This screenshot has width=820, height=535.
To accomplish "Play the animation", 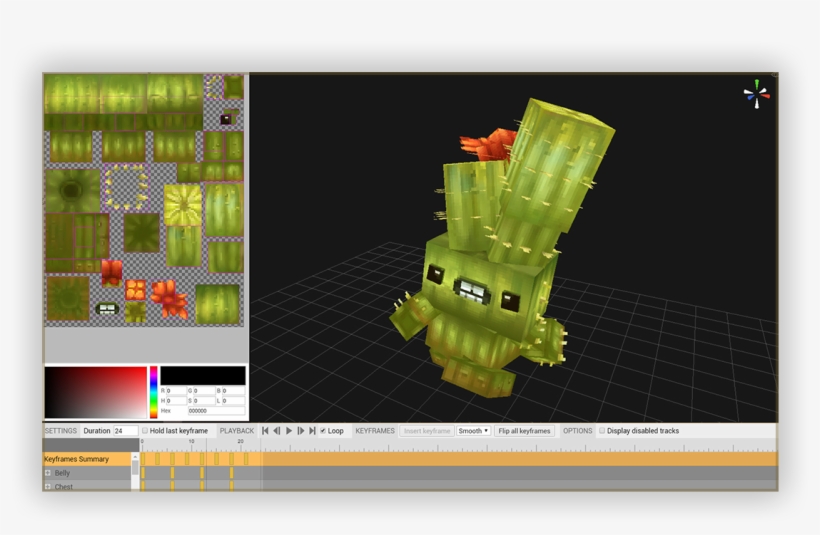I will (289, 431).
